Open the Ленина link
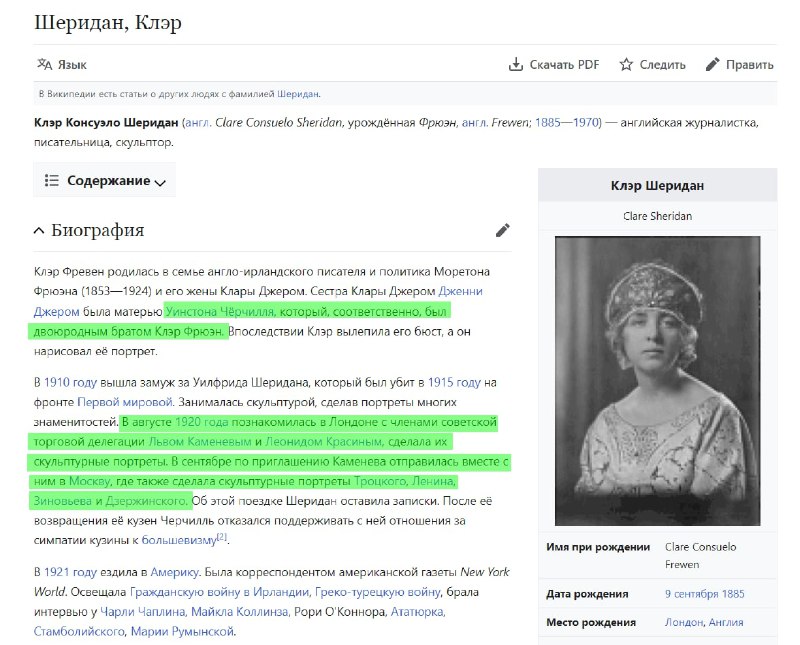The height and width of the screenshot is (645, 800). 433,481
